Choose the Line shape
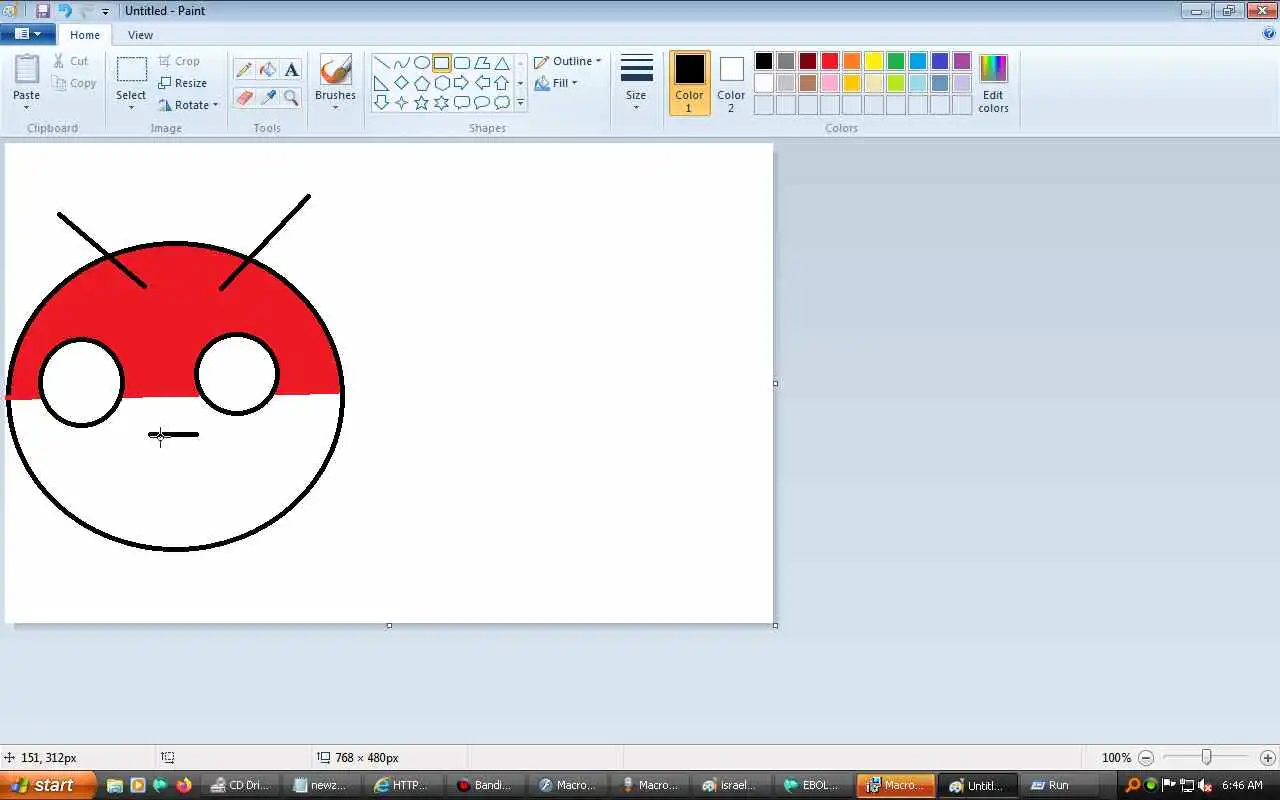 [381, 63]
